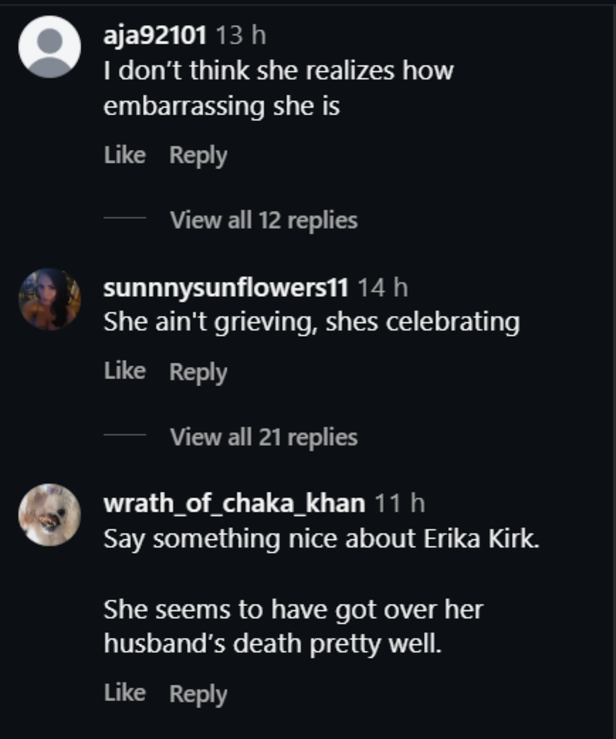Viewport: 616px width, 739px height.
Task: Reply to wrath_of_chaka_khan's comment
Action: pyautogui.click(x=198, y=693)
